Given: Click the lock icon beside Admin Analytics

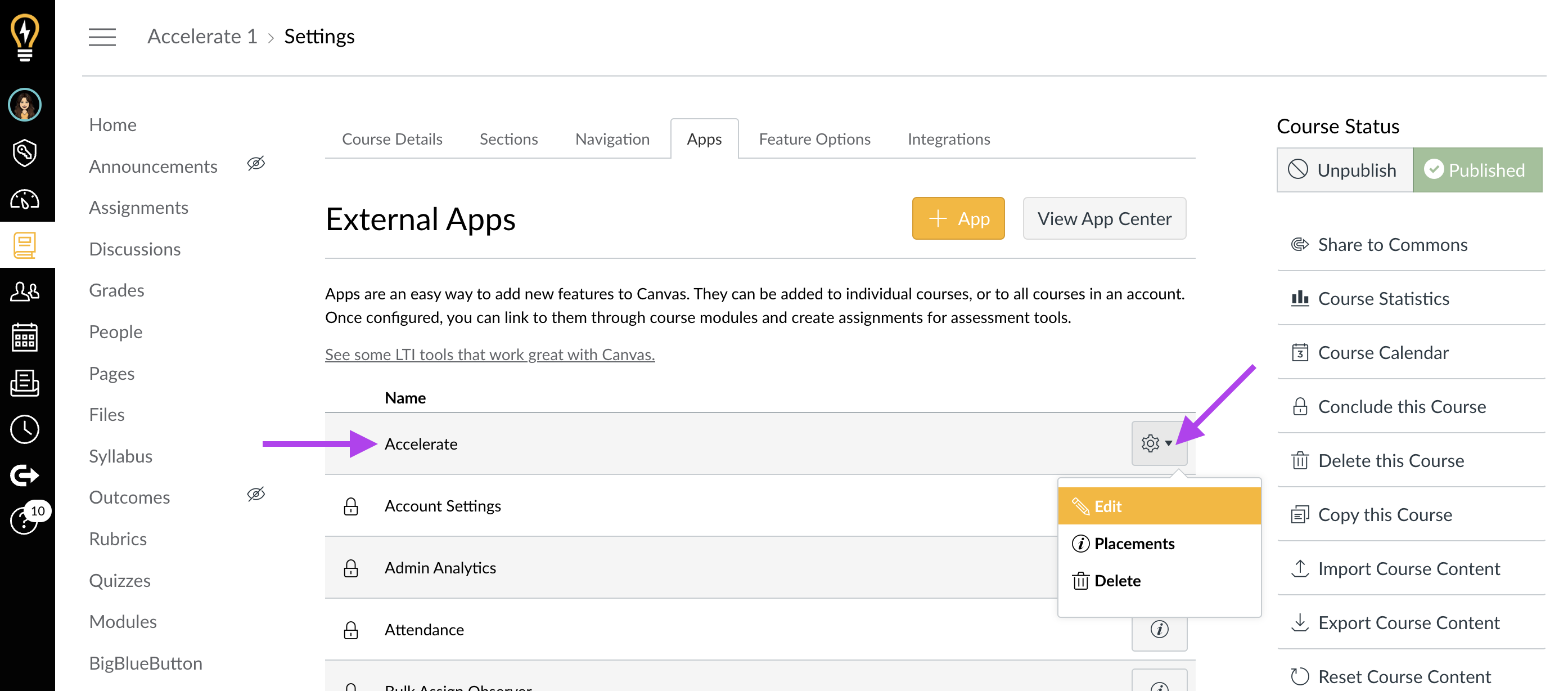Looking at the screenshot, I should point(350,568).
